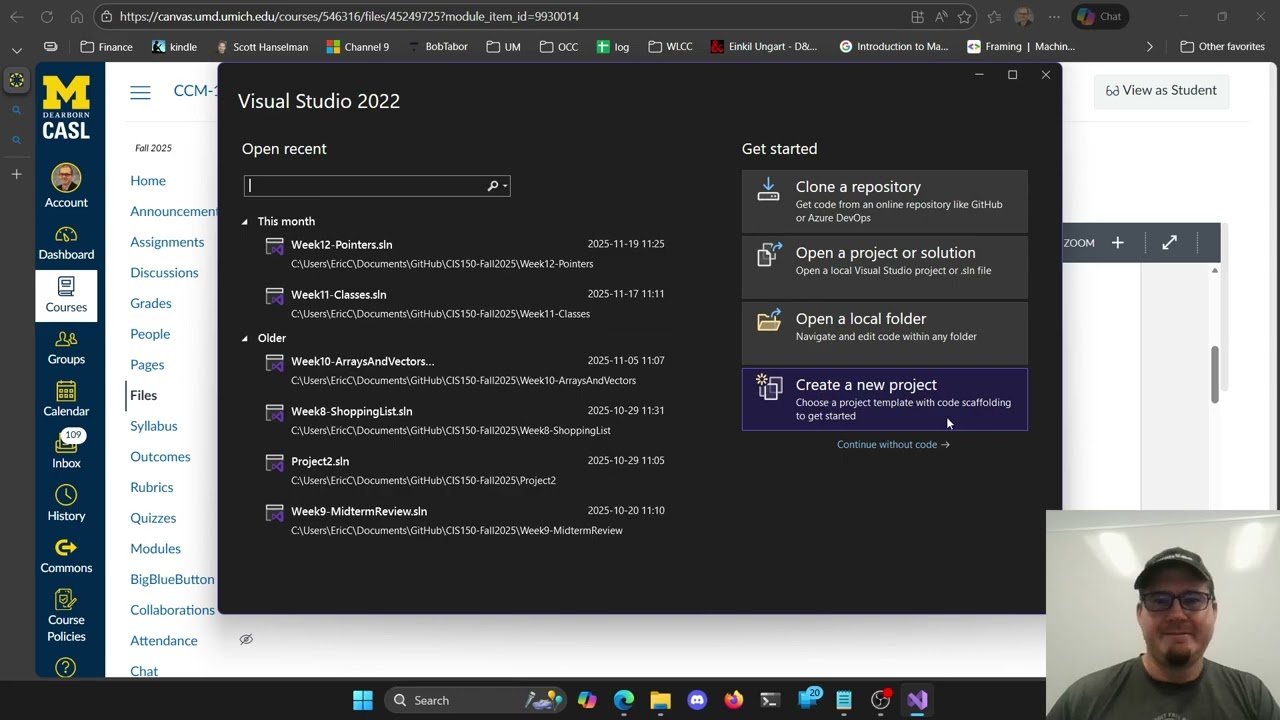Open Week12-Pointers.sln from recent list
Screen dimensions: 1280x720
tap(465, 253)
